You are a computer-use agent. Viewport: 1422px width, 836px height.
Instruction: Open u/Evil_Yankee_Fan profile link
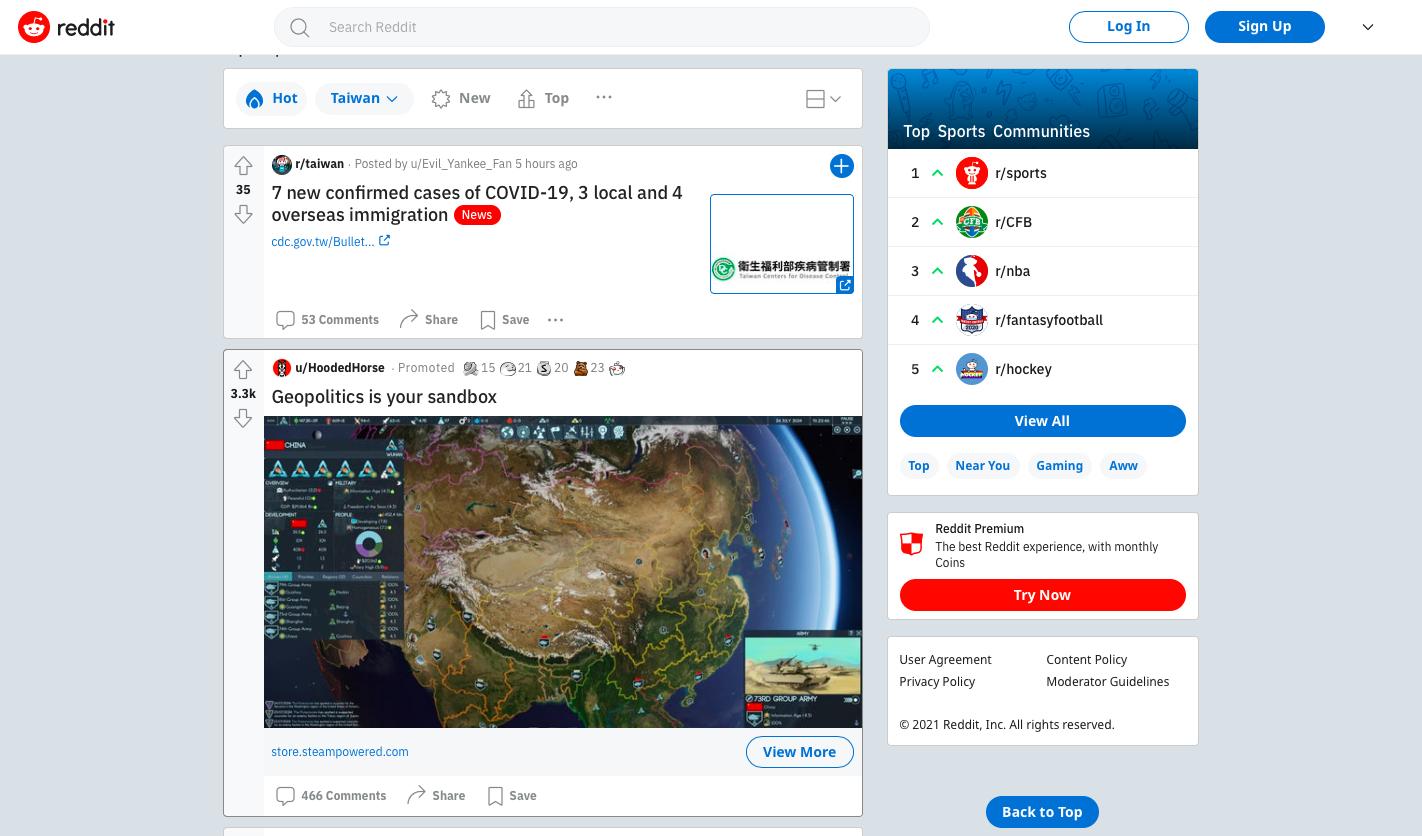pos(461,164)
